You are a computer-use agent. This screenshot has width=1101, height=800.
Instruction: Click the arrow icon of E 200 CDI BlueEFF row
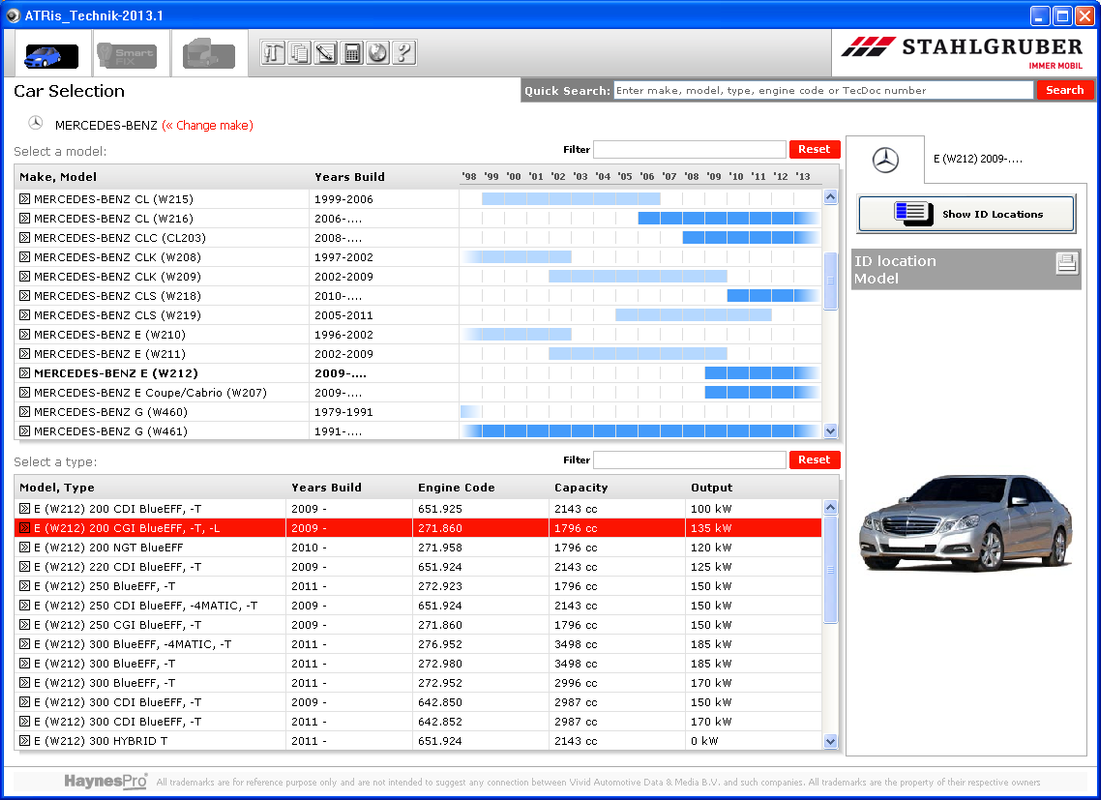click(x=25, y=509)
